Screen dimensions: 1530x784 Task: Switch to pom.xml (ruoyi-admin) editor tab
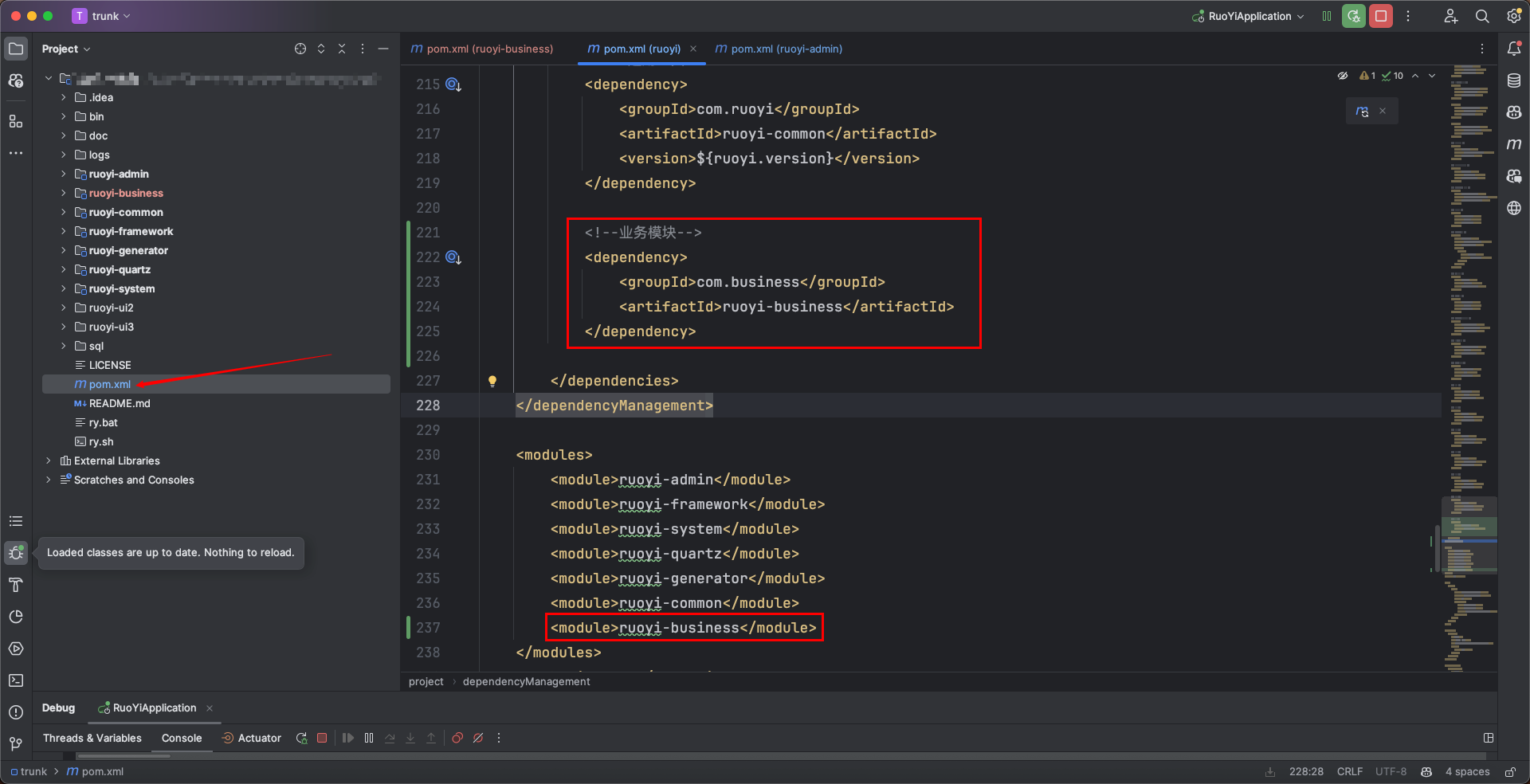coord(779,49)
